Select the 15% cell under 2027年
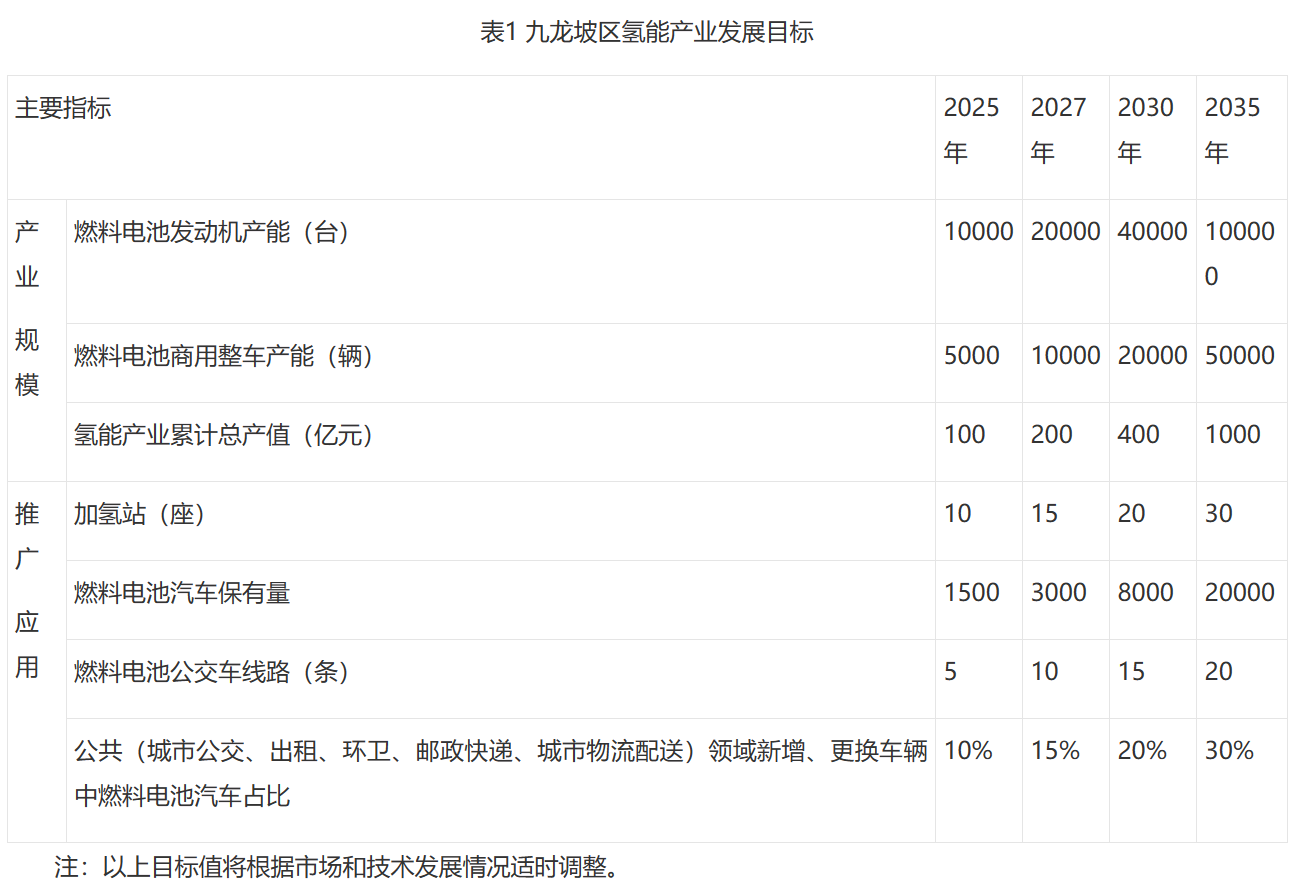The height and width of the screenshot is (891, 1297). 1065,780
